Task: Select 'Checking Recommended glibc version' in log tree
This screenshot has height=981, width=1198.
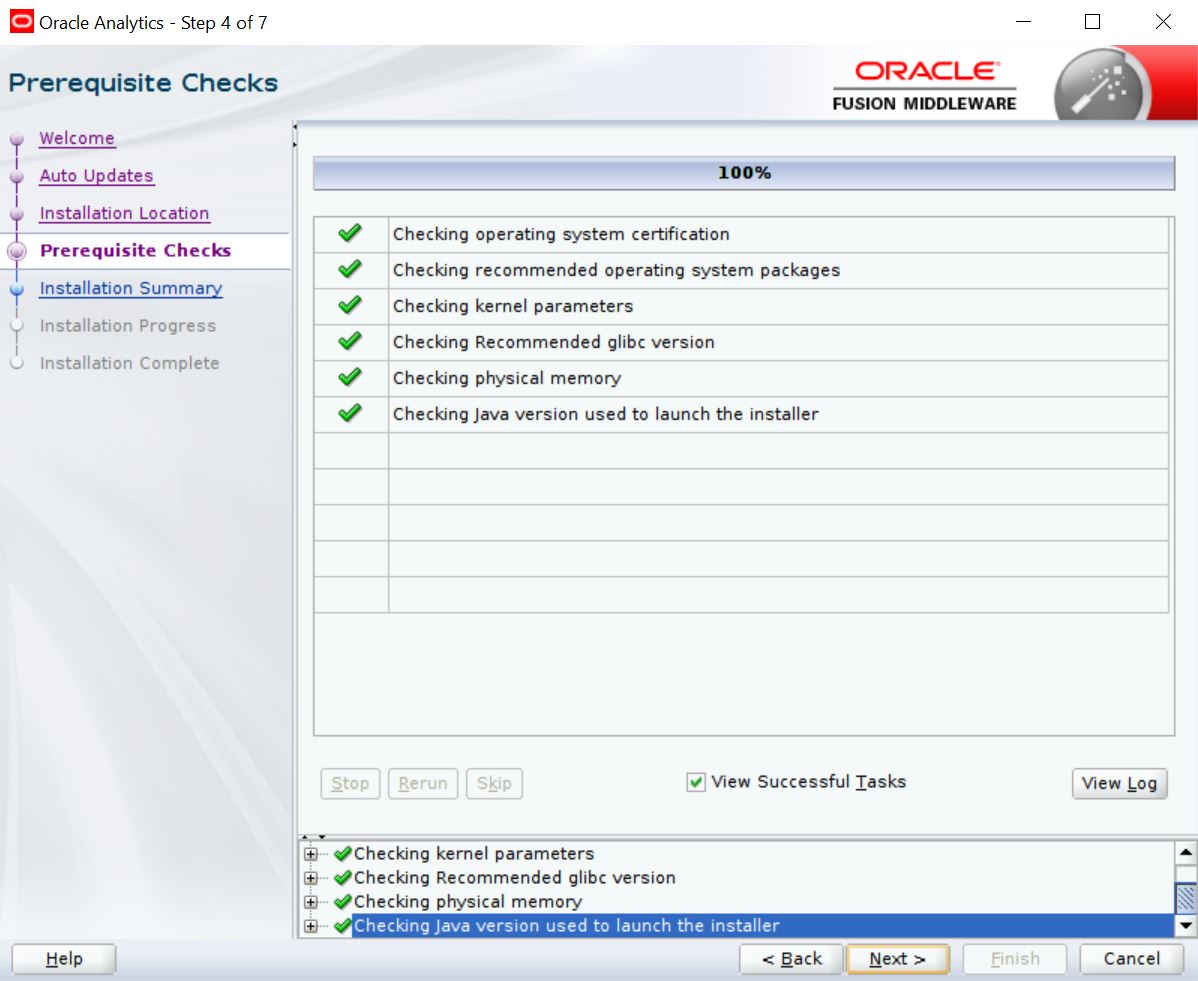Action: click(x=514, y=877)
